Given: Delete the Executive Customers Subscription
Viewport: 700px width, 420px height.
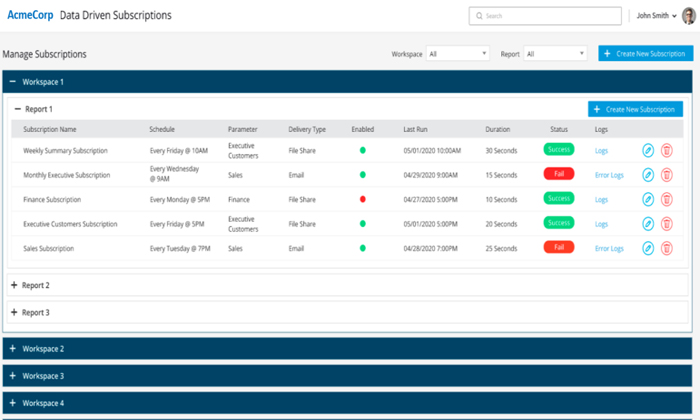Looking at the screenshot, I should pyautogui.click(x=667, y=224).
